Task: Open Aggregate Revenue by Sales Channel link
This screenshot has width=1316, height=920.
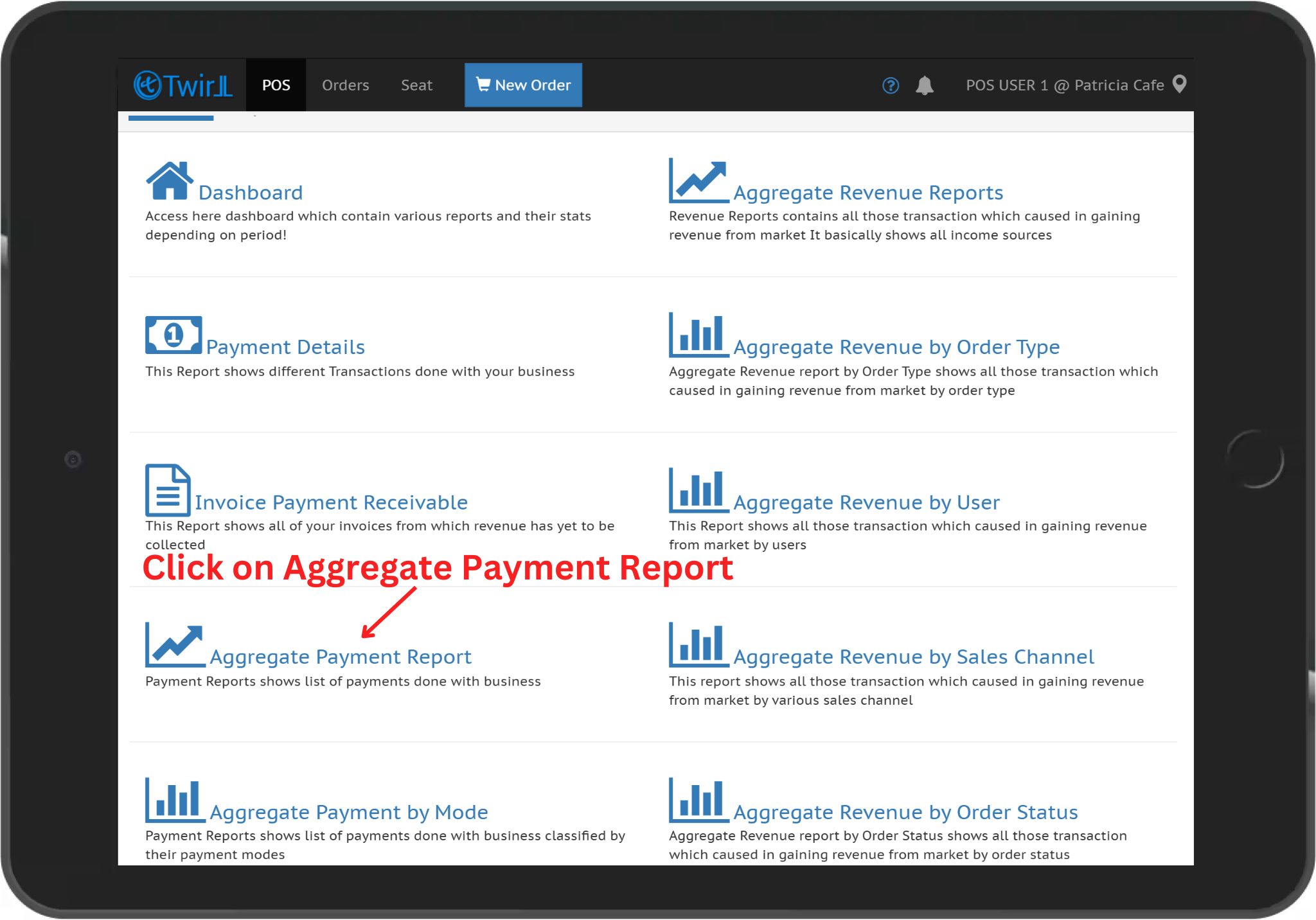Action: [914, 657]
